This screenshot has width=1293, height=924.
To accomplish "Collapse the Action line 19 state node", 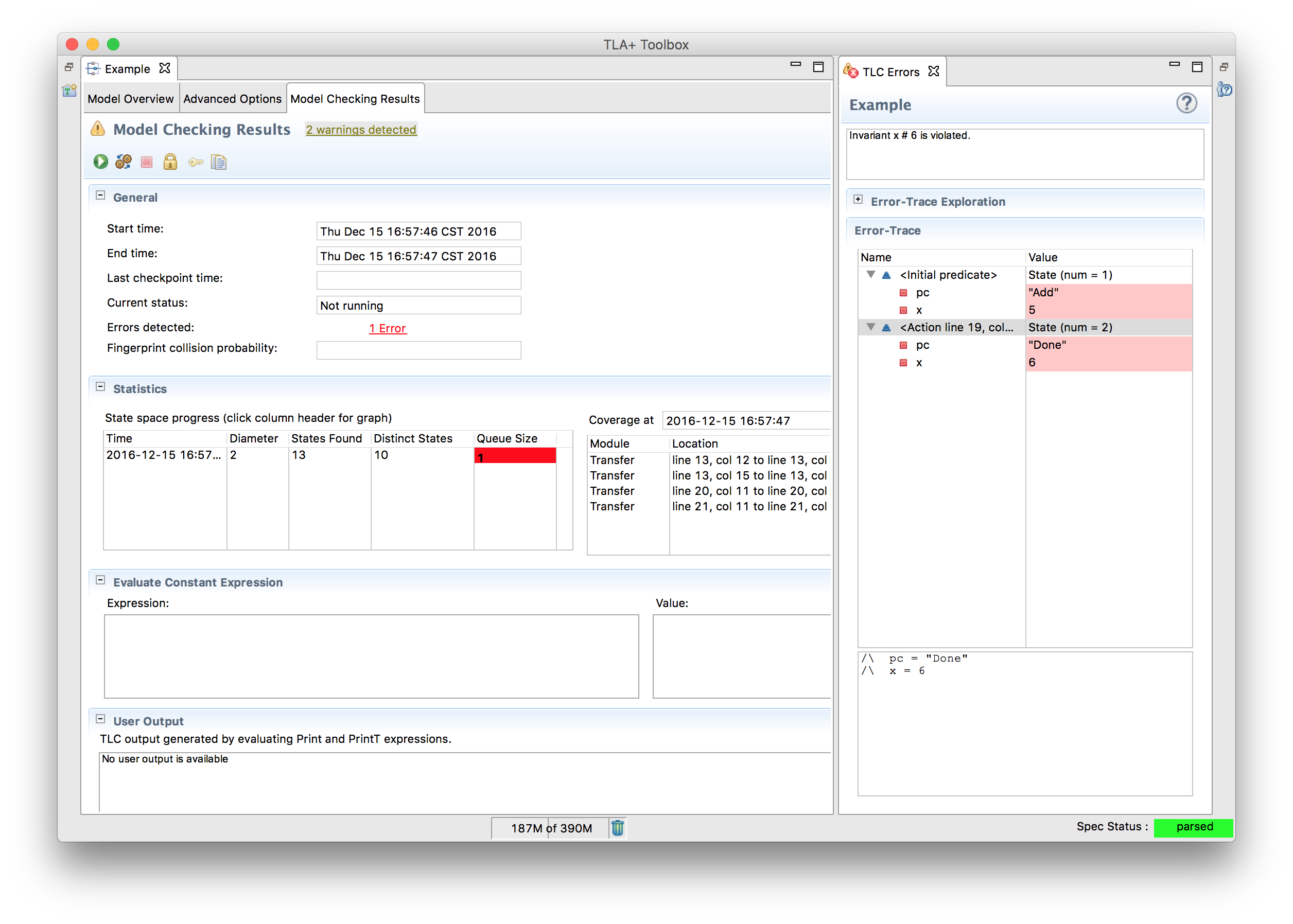I will point(871,327).
